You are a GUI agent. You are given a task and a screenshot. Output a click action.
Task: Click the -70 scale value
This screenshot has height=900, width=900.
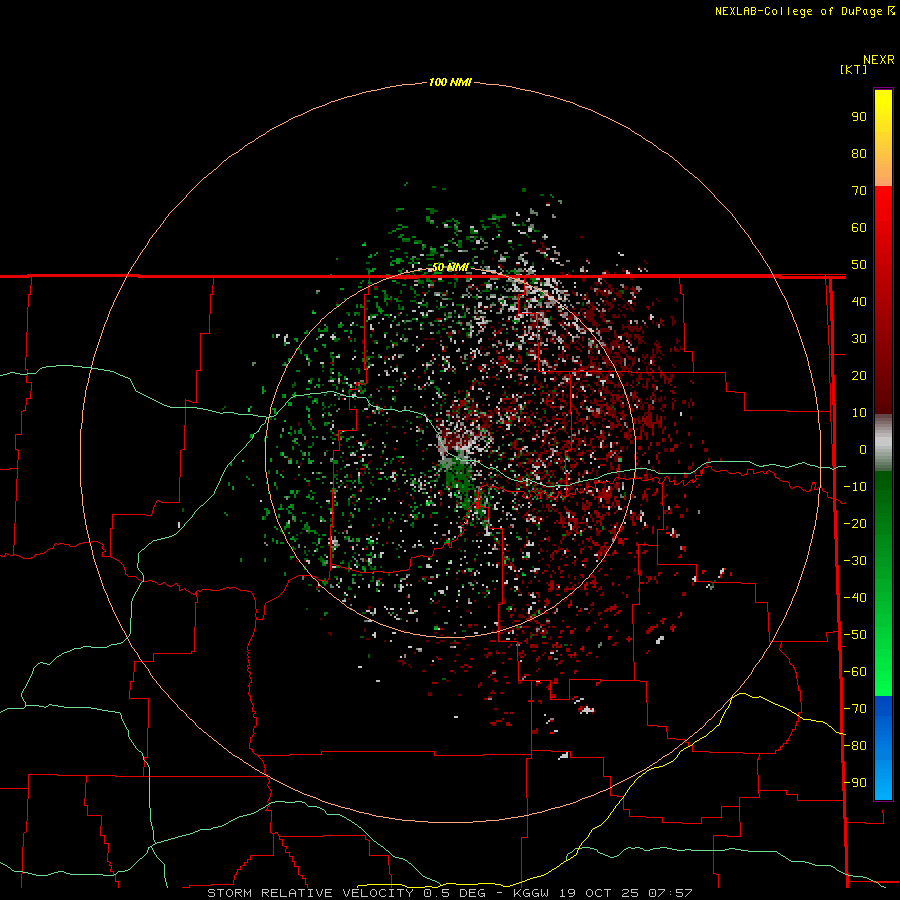click(x=855, y=709)
